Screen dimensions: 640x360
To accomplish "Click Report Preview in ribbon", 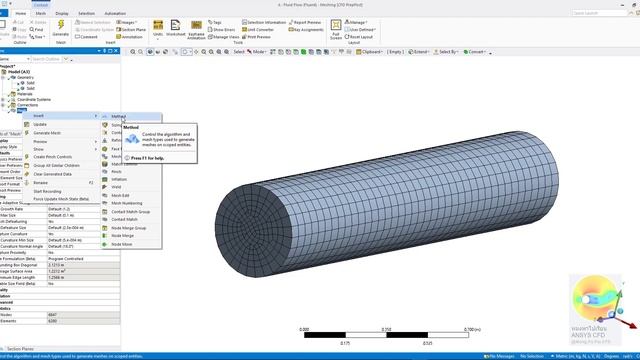I will pos(305,22).
